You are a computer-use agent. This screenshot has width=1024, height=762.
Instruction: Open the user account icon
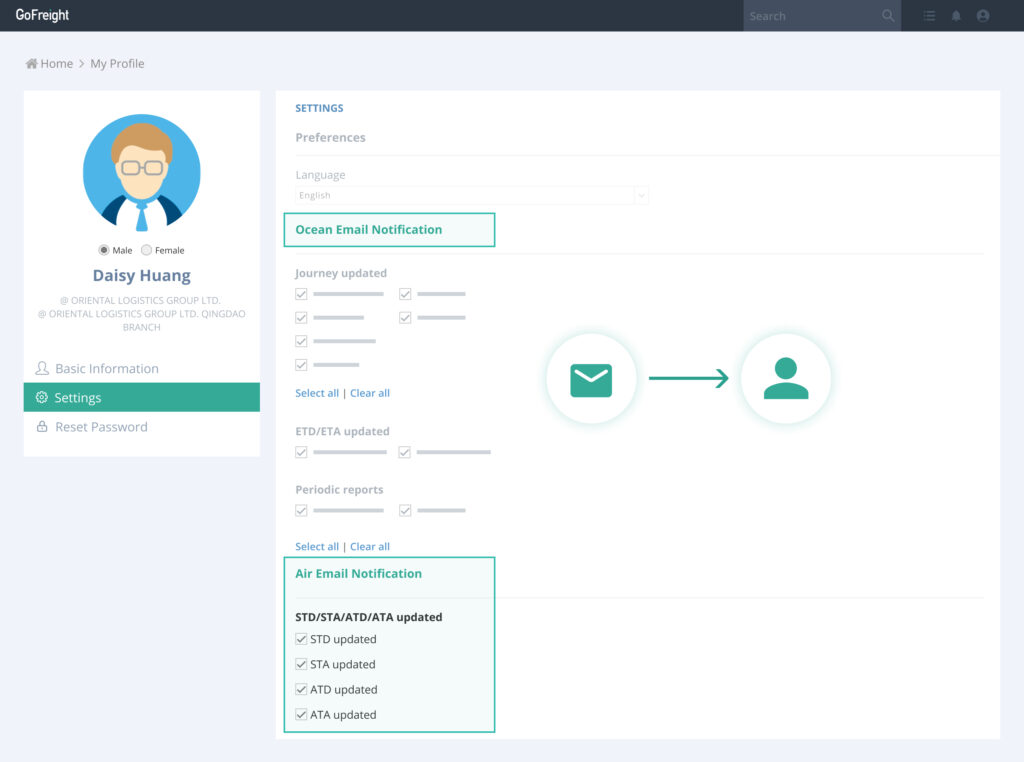(x=983, y=16)
